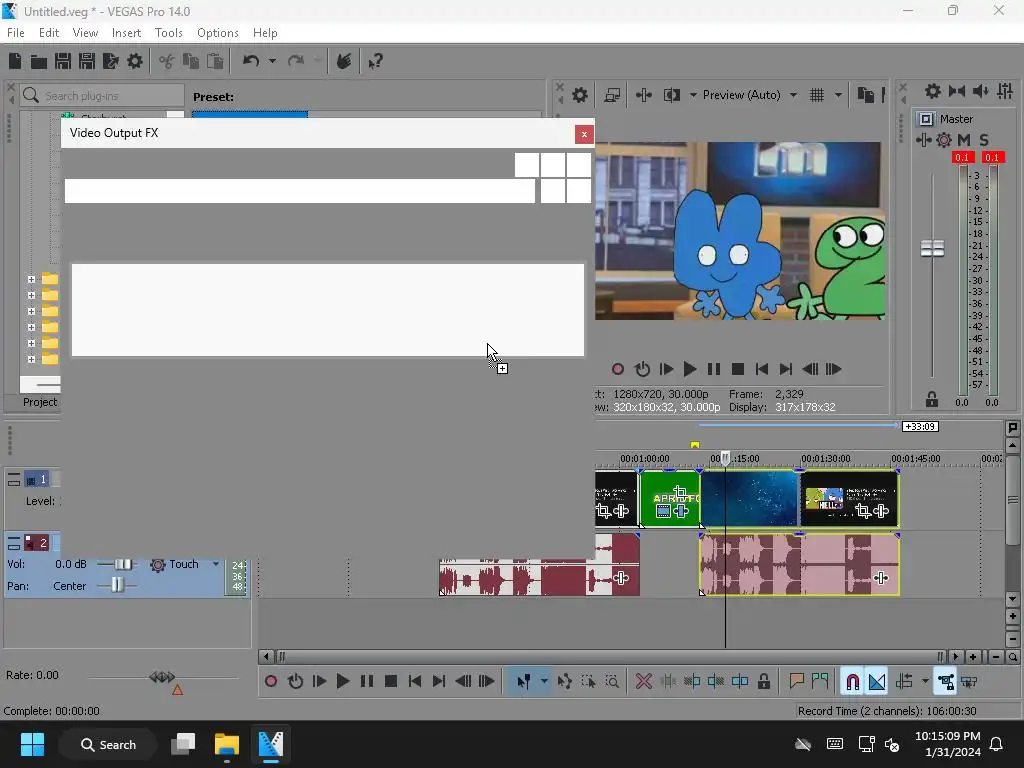Screen dimensions: 1024x768
Task: Open Master bus automation settings
Action: pos(944,140)
